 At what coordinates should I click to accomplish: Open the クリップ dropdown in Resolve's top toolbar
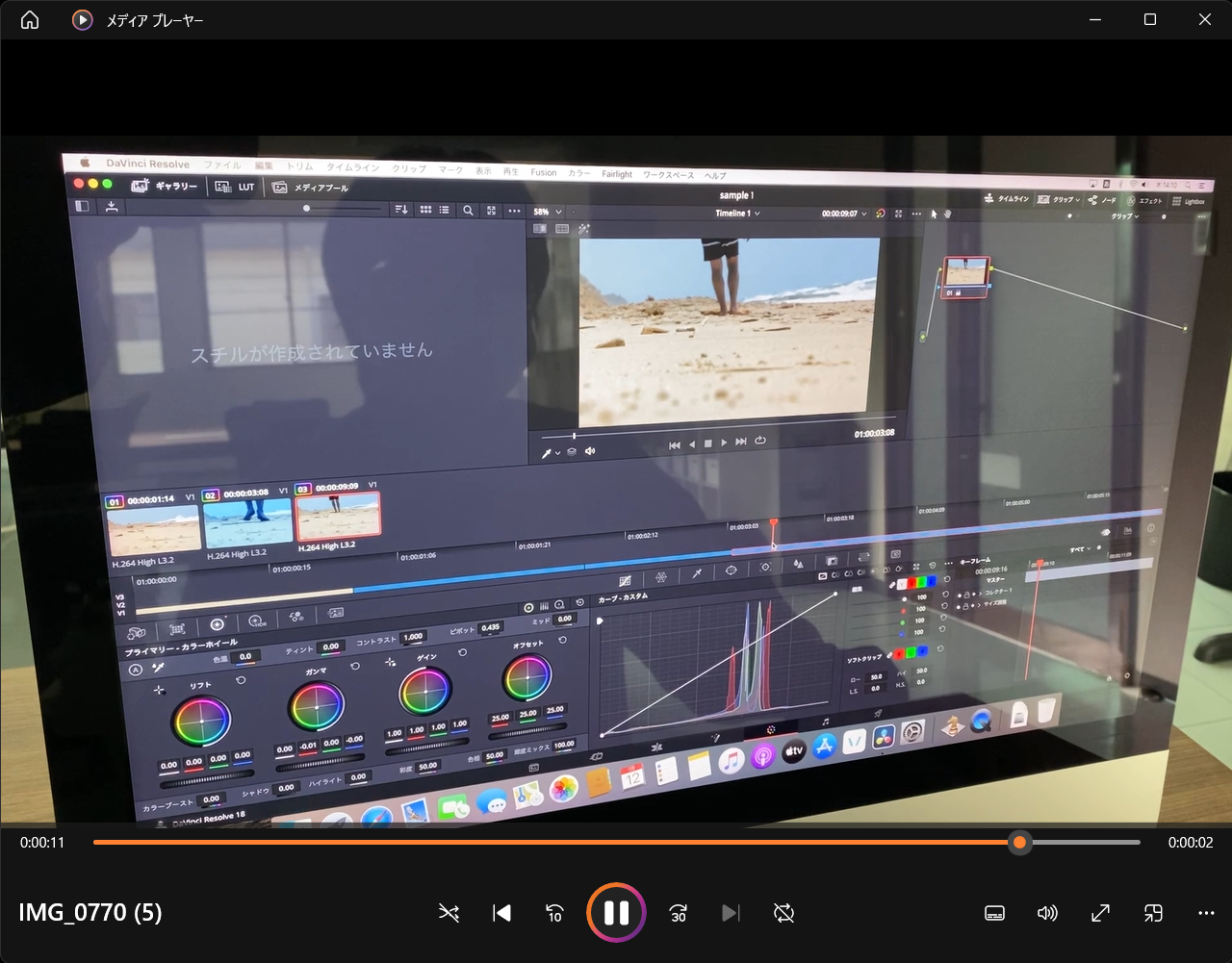pos(1058,199)
